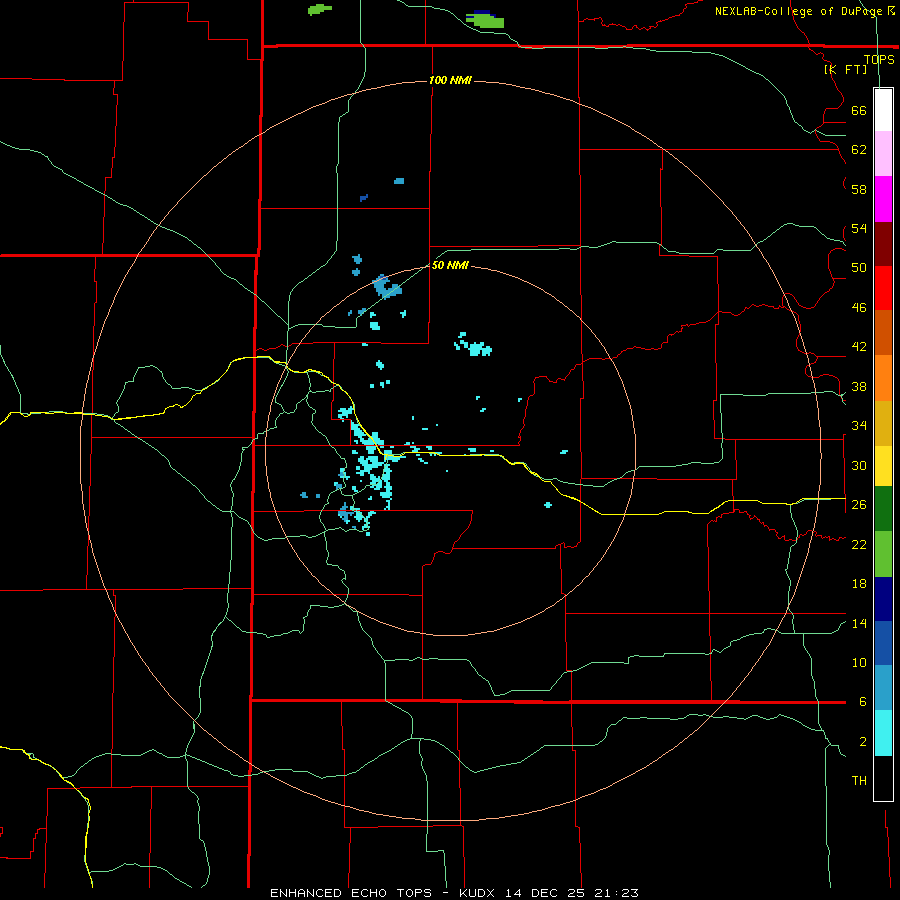Click the light pink 62 kft legend swatch

coord(883,154)
